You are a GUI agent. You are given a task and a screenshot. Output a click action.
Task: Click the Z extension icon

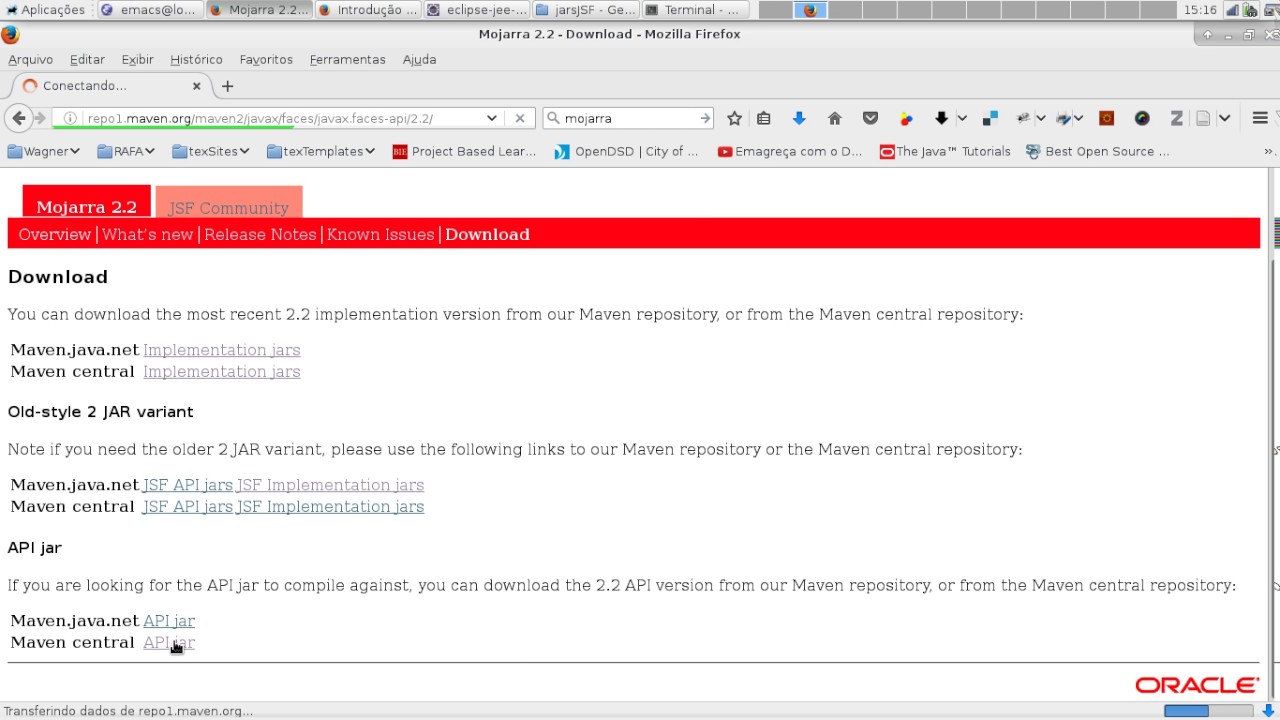(1177, 118)
